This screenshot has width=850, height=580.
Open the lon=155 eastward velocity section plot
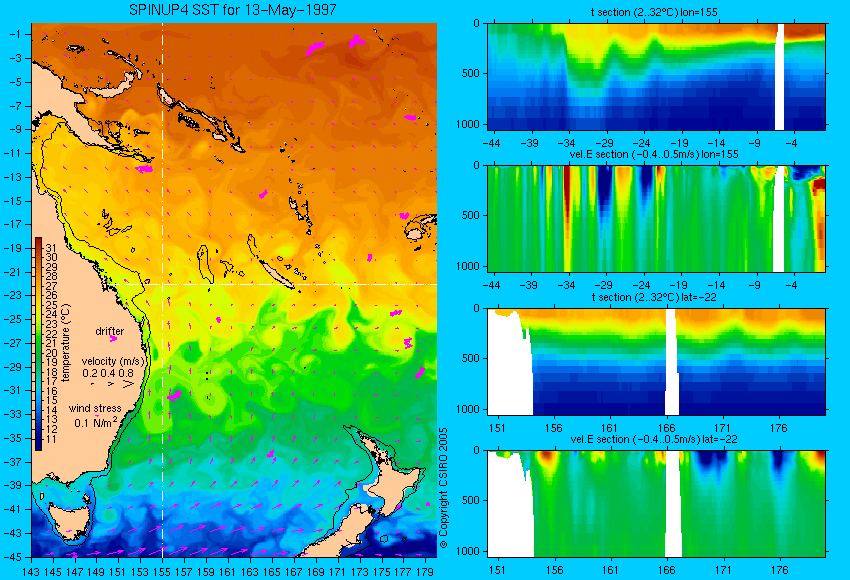tap(656, 218)
